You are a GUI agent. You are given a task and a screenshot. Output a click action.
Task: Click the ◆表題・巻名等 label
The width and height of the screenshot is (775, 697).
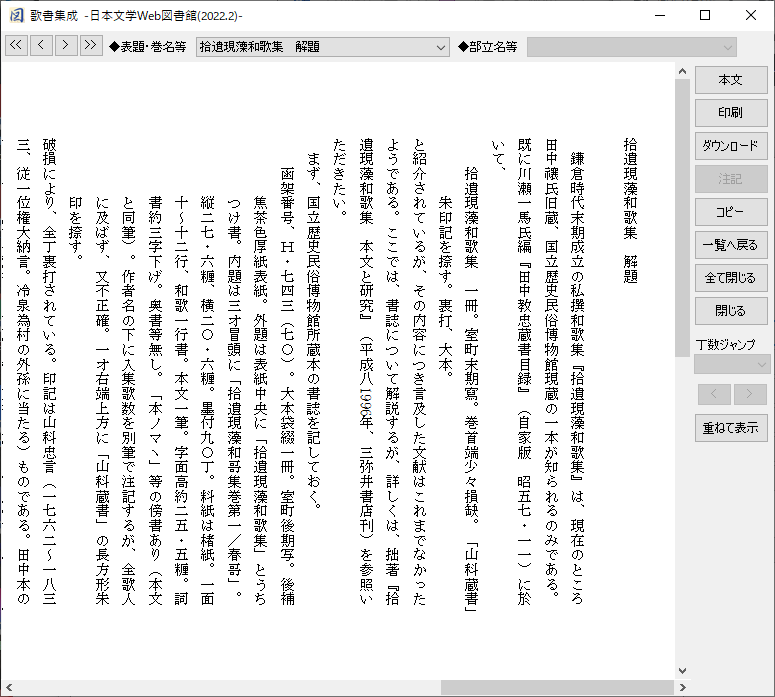click(148, 47)
